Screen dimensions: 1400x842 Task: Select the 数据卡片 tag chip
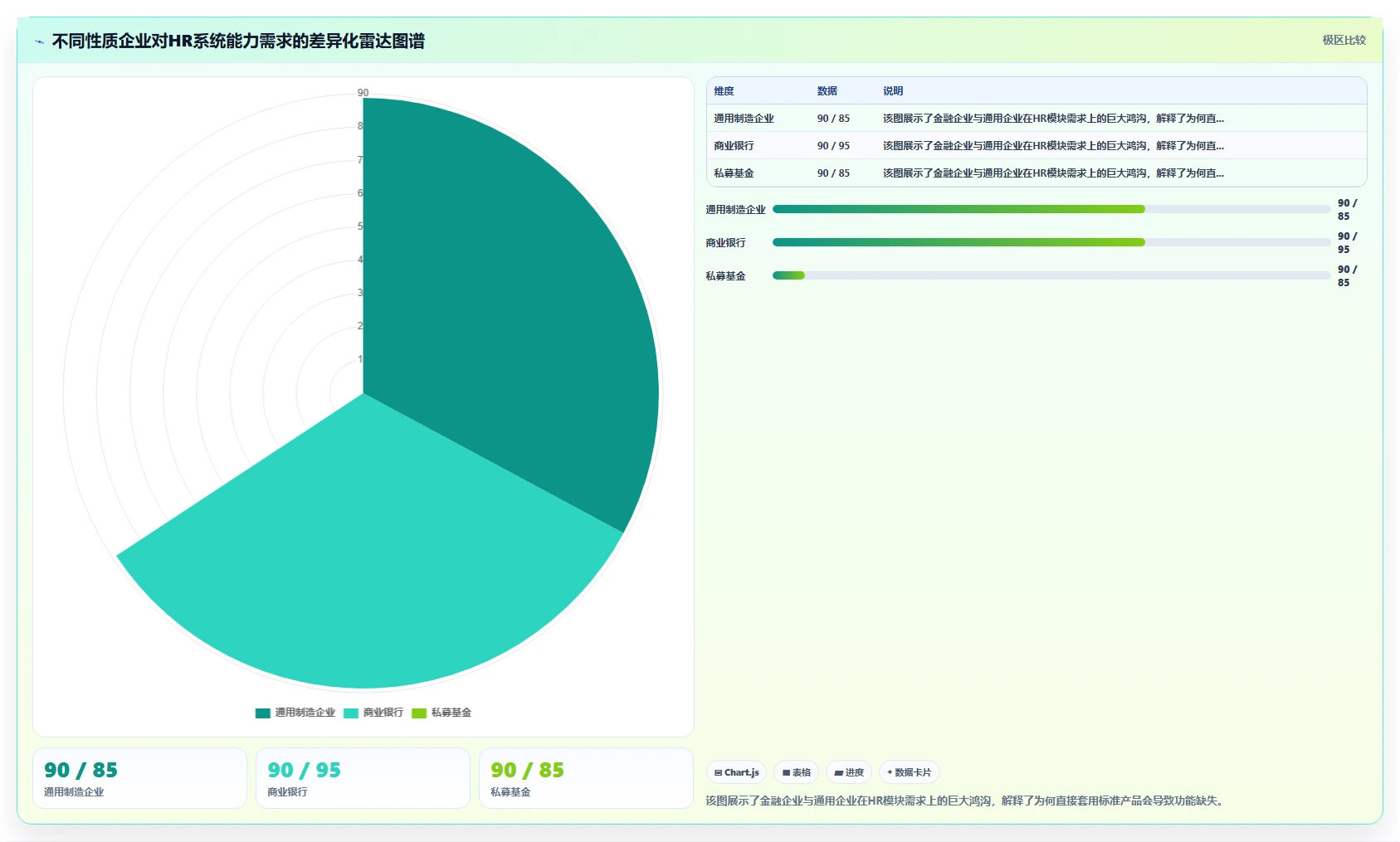coord(910,772)
